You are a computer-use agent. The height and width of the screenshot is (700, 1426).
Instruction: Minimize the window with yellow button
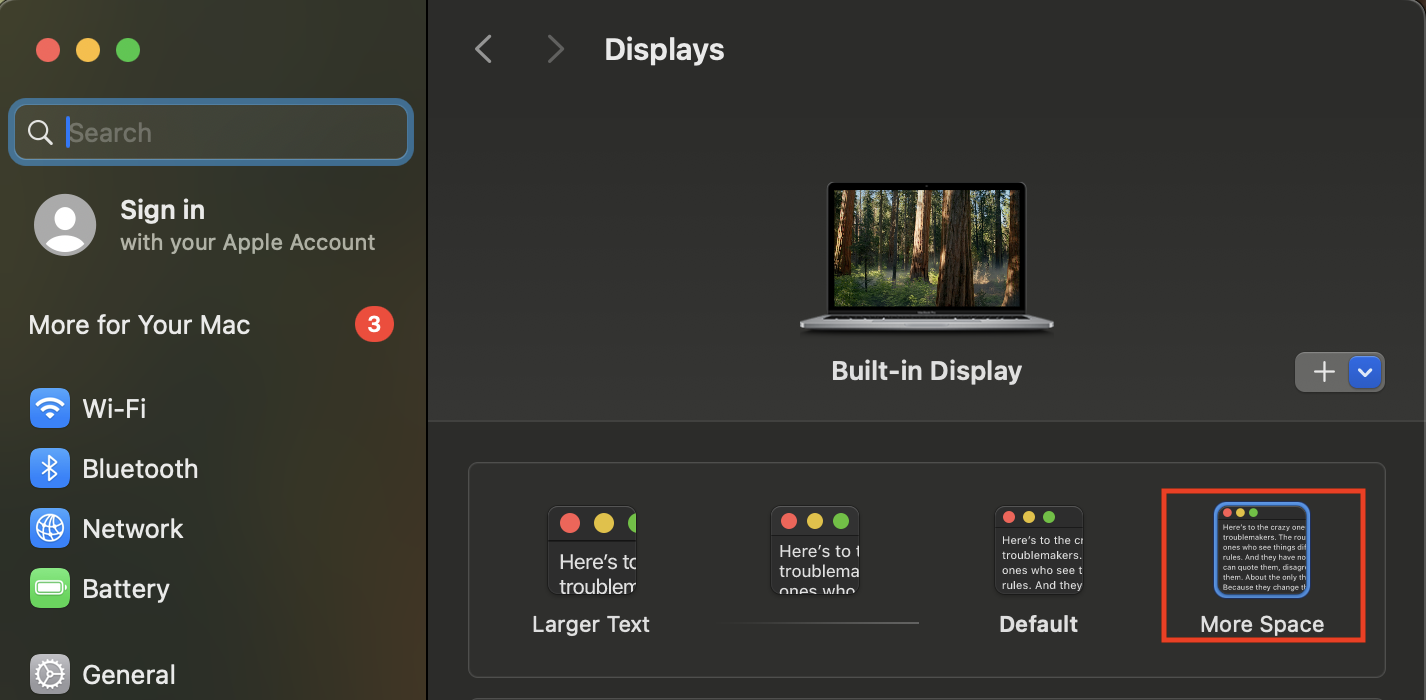[88, 50]
